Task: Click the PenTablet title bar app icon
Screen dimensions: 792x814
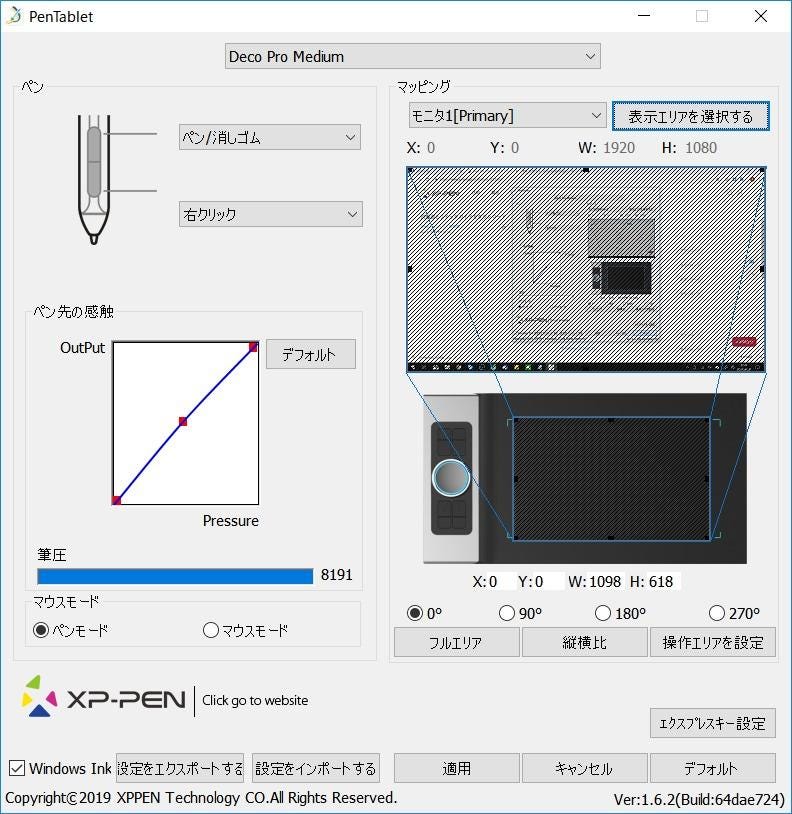Action: (x=15, y=16)
